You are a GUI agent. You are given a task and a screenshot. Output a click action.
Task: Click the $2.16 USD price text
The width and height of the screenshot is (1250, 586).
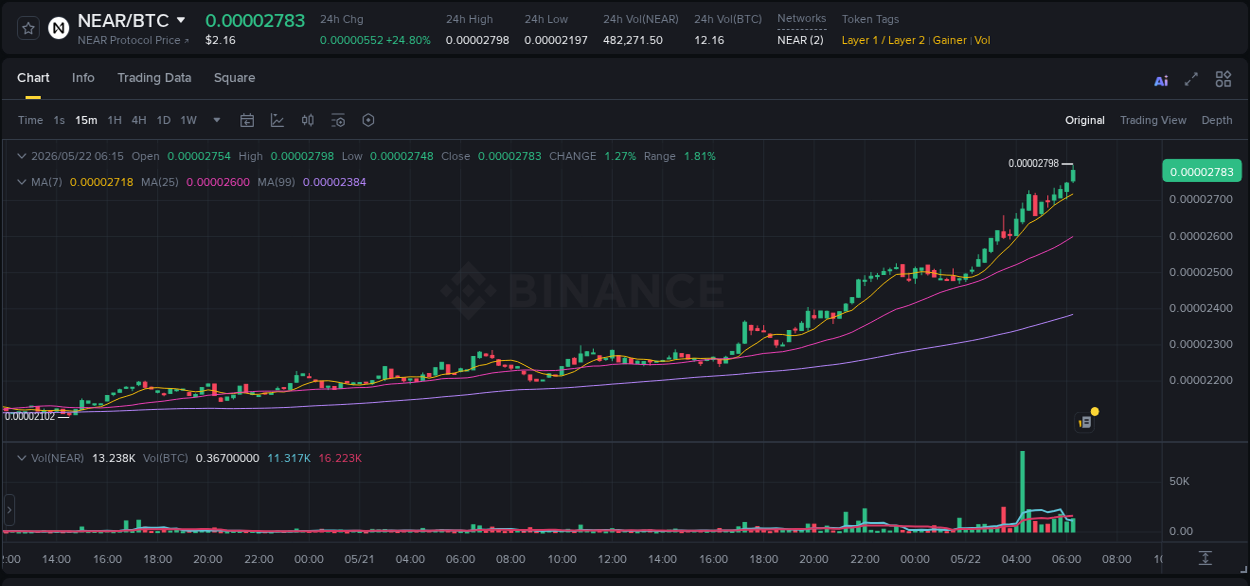click(220, 40)
